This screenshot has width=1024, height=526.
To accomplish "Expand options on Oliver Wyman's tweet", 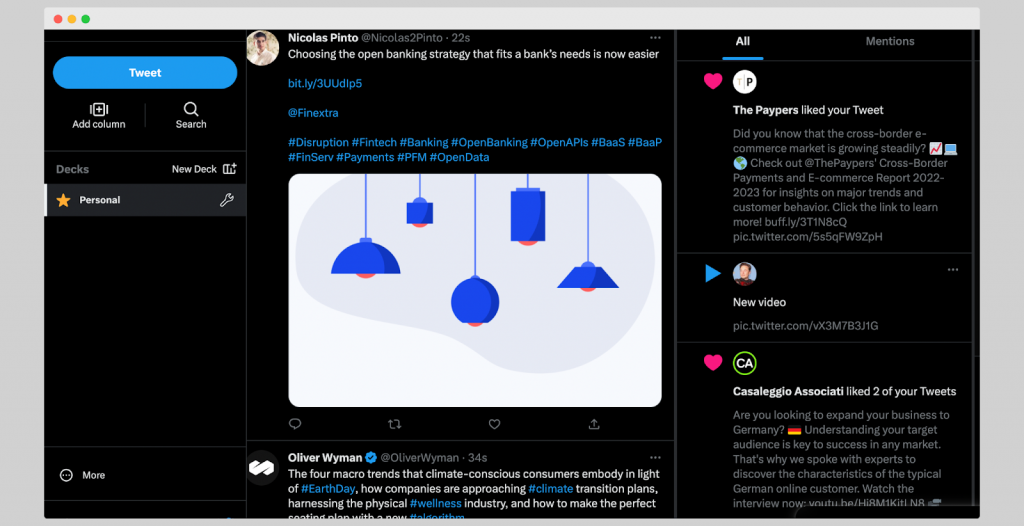I will coord(655,458).
